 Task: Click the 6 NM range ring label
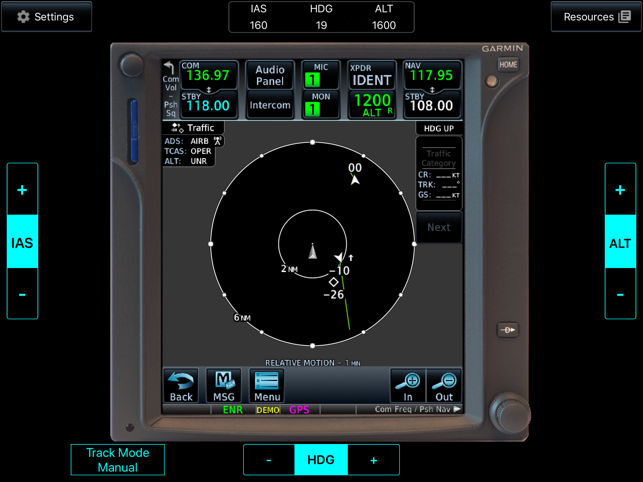point(242,318)
